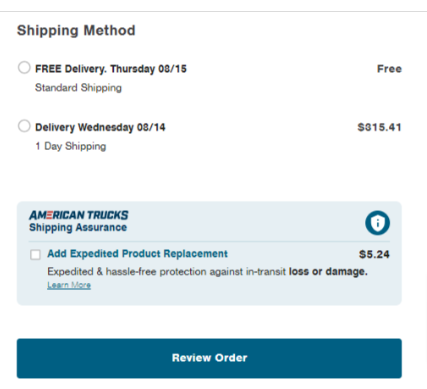Click the 1 Day Shipping subtitle text
Screen dimensions: 427x389
(x=71, y=146)
